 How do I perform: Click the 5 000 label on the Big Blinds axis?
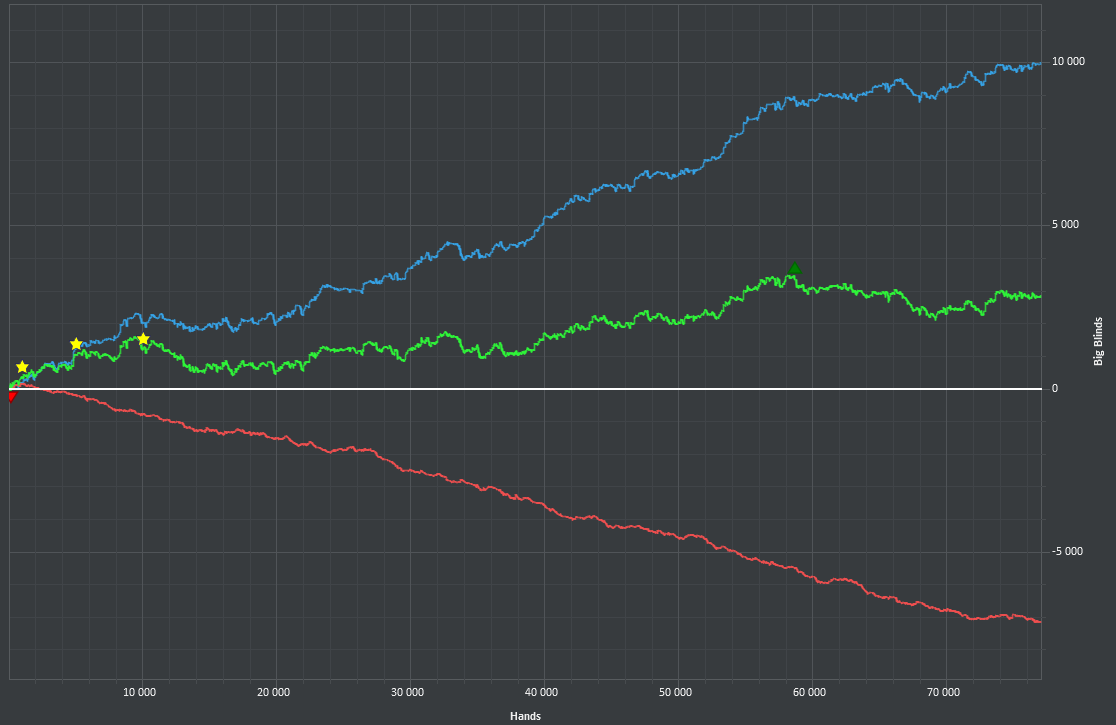[x=1065, y=224]
